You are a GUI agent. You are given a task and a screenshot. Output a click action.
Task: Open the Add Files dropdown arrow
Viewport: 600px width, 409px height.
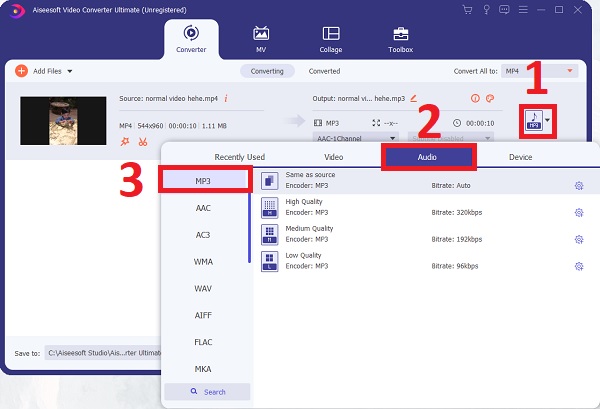pos(72,71)
